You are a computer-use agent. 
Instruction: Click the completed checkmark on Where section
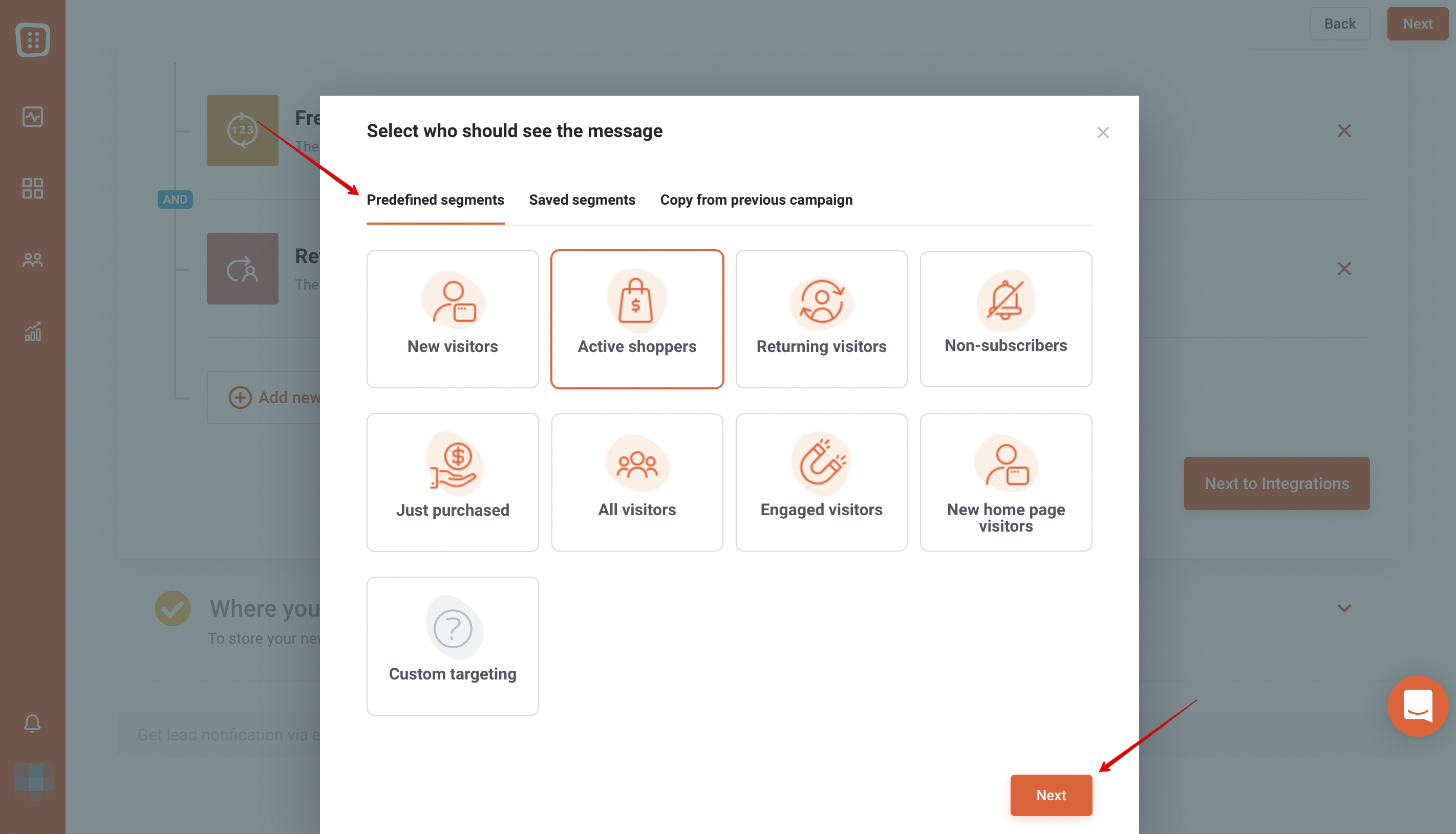(x=173, y=608)
